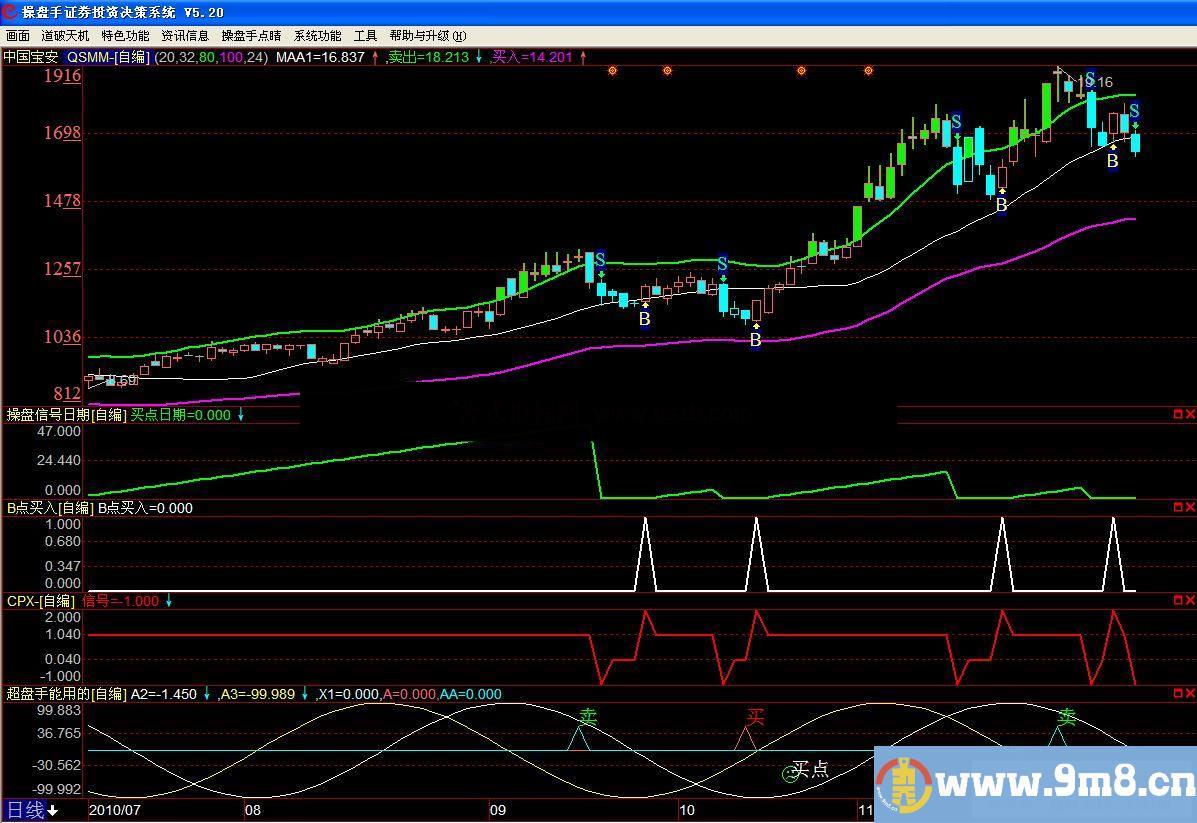
Task: Open the 画面 menu
Action: [18, 35]
